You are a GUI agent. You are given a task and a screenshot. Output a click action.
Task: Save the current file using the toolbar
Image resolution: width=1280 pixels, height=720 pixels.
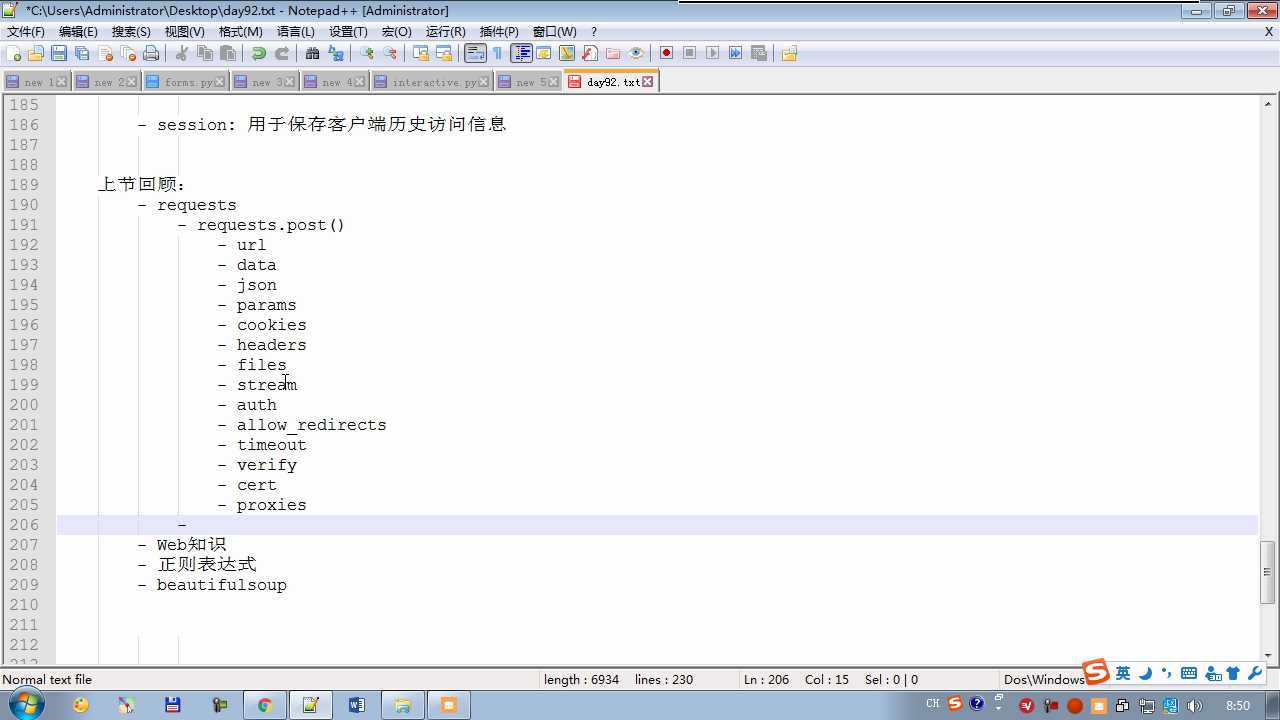[59, 53]
